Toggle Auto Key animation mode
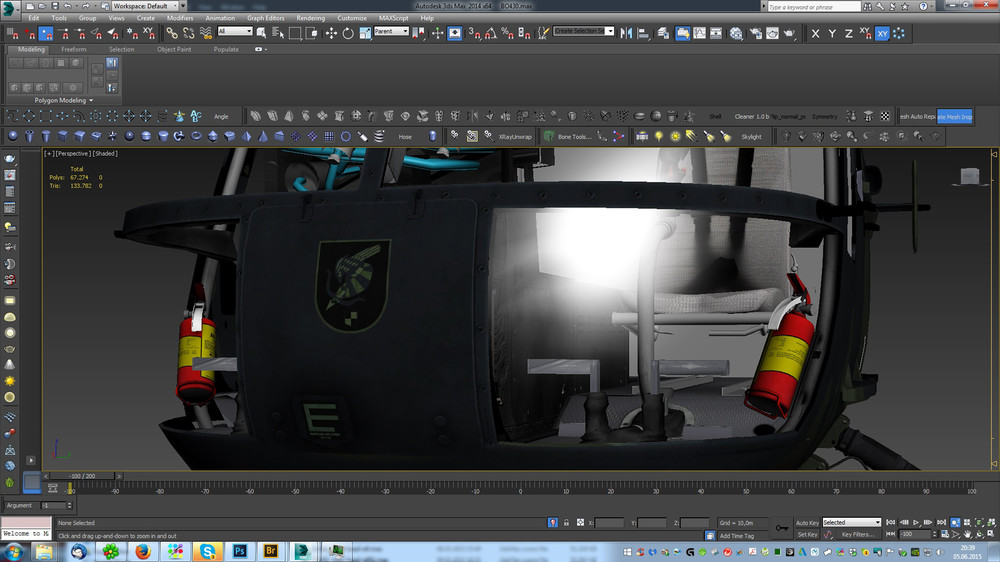This screenshot has width=1000, height=562. 807,522
